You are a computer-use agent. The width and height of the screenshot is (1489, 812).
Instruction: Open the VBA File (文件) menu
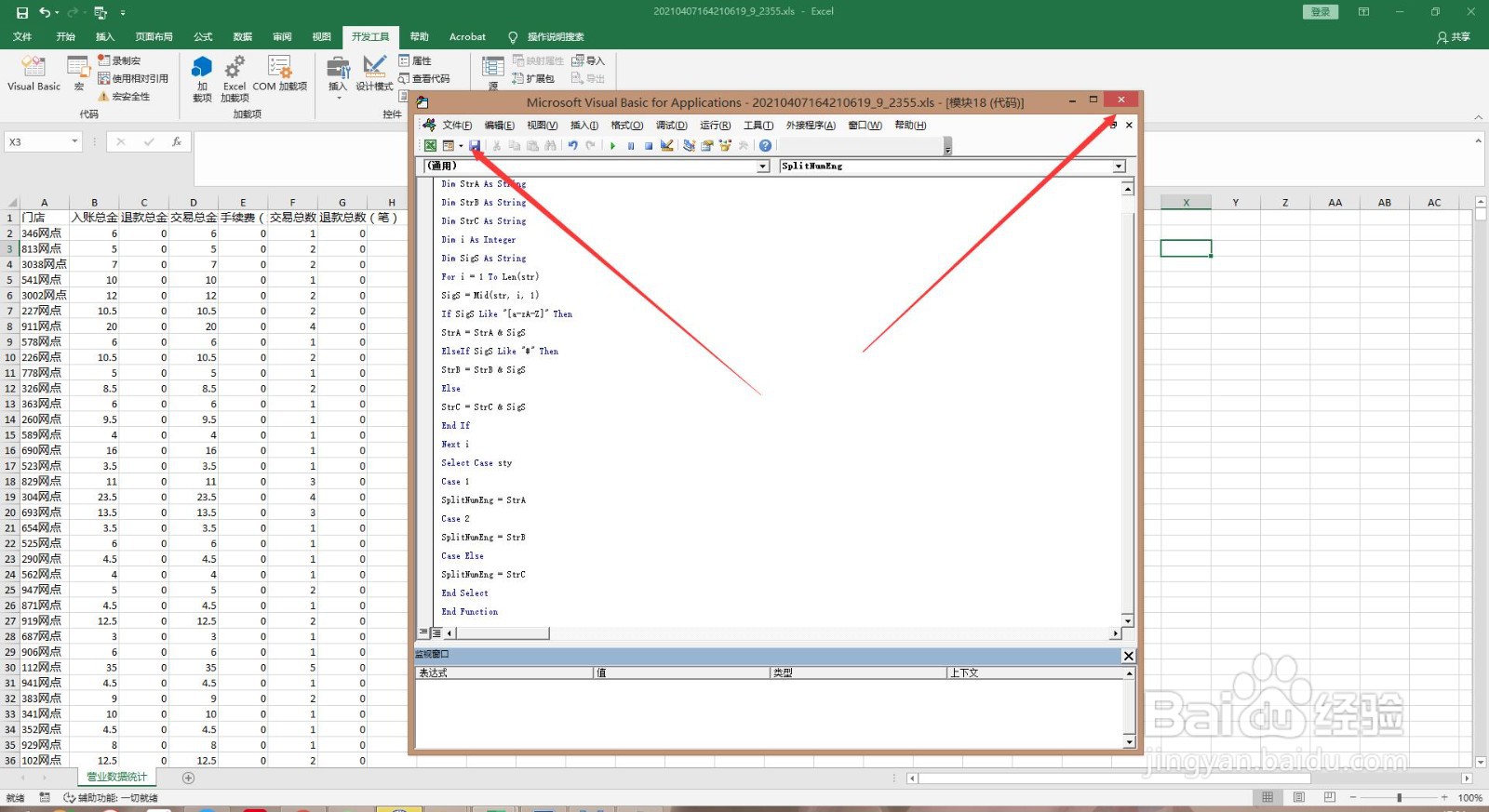pos(457,125)
